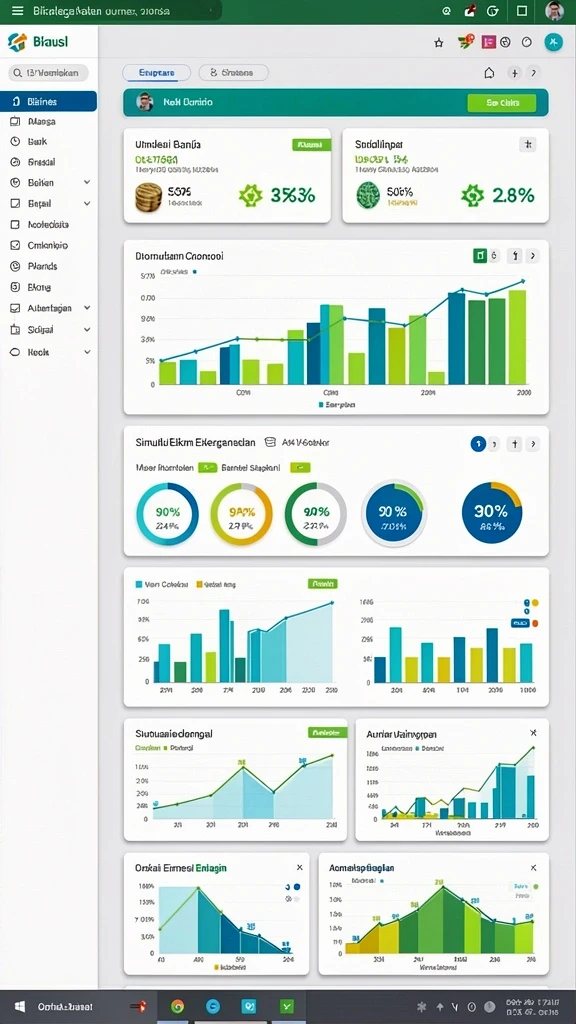Select the Blaines sidebar item
The width and height of the screenshot is (576, 1024).
click(49, 101)
